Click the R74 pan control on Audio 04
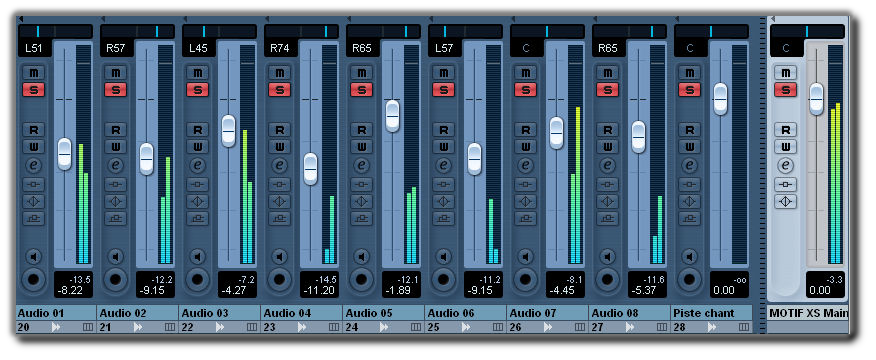The width and height of the screenshot is (876, 360). coord(280,49)
